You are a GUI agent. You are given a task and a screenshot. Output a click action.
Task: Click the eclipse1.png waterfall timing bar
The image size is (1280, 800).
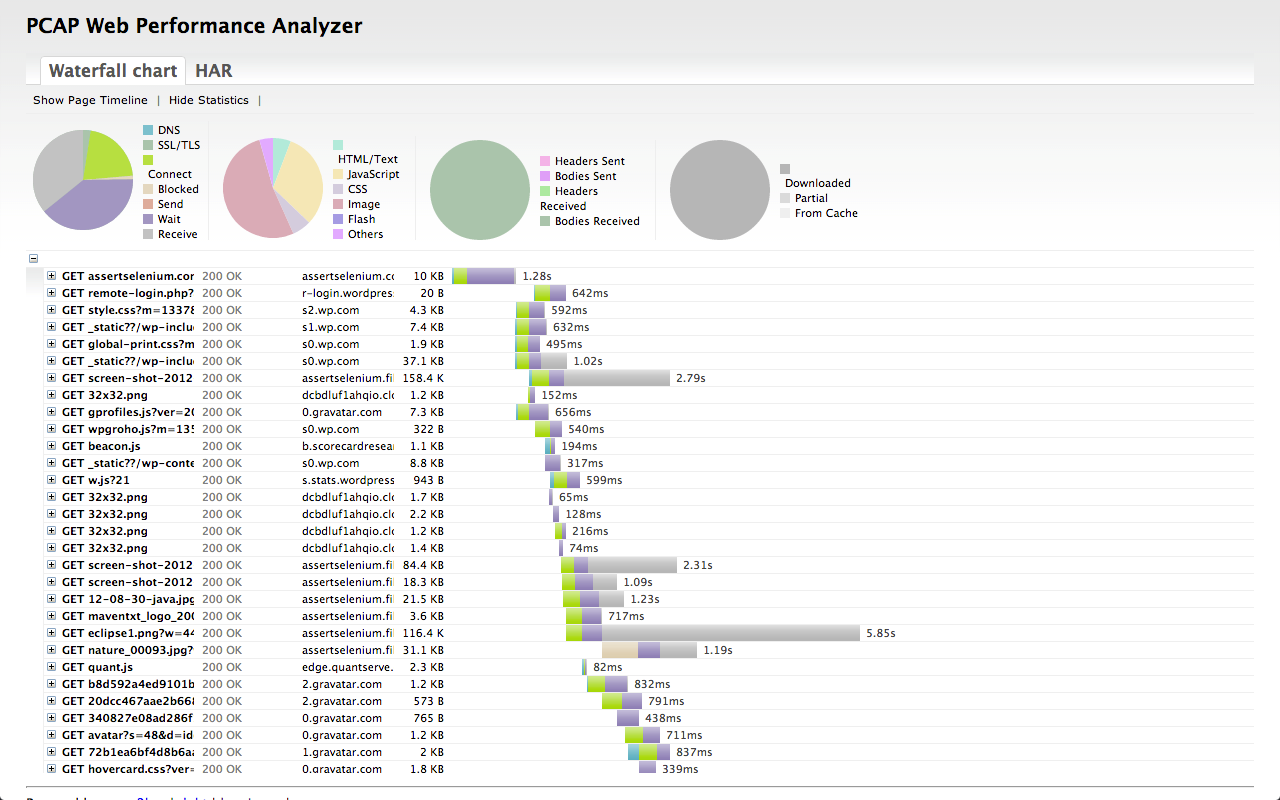(x=713, y=633)
